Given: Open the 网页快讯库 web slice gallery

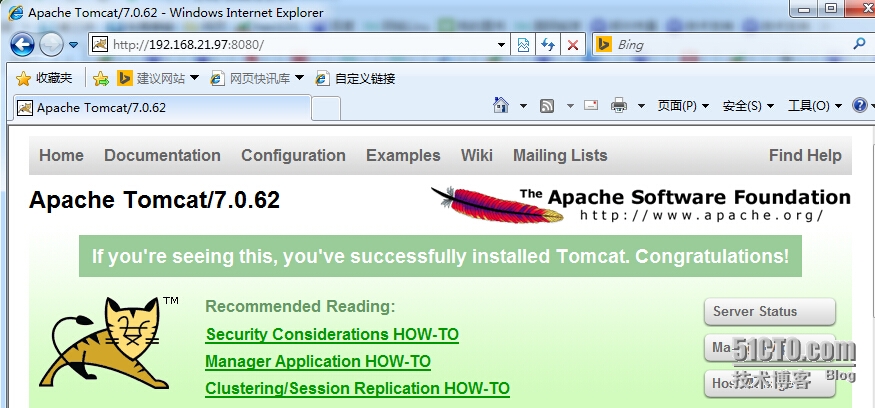Looking at the screenshot, I should (257, 79).
